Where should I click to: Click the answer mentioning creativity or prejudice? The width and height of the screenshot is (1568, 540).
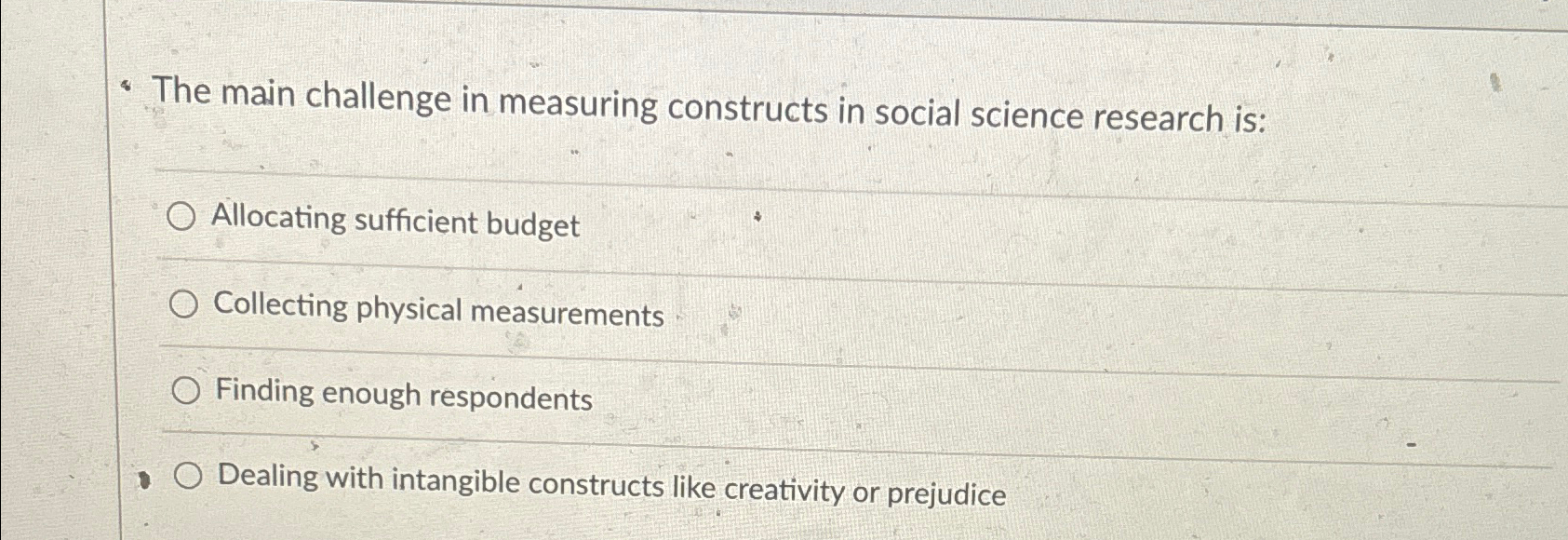tap(610, 484)
